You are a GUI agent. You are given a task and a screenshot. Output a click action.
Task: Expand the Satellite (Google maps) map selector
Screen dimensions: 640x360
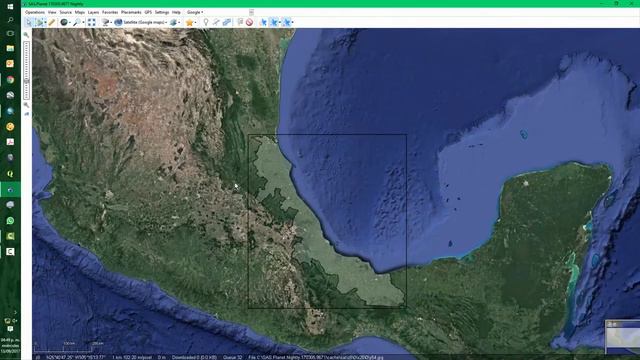tap(141, 22)
